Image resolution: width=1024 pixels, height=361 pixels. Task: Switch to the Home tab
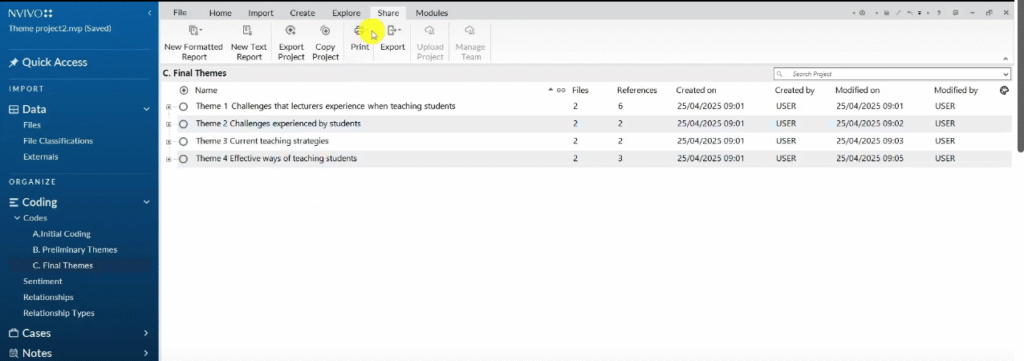coord(220,13)
